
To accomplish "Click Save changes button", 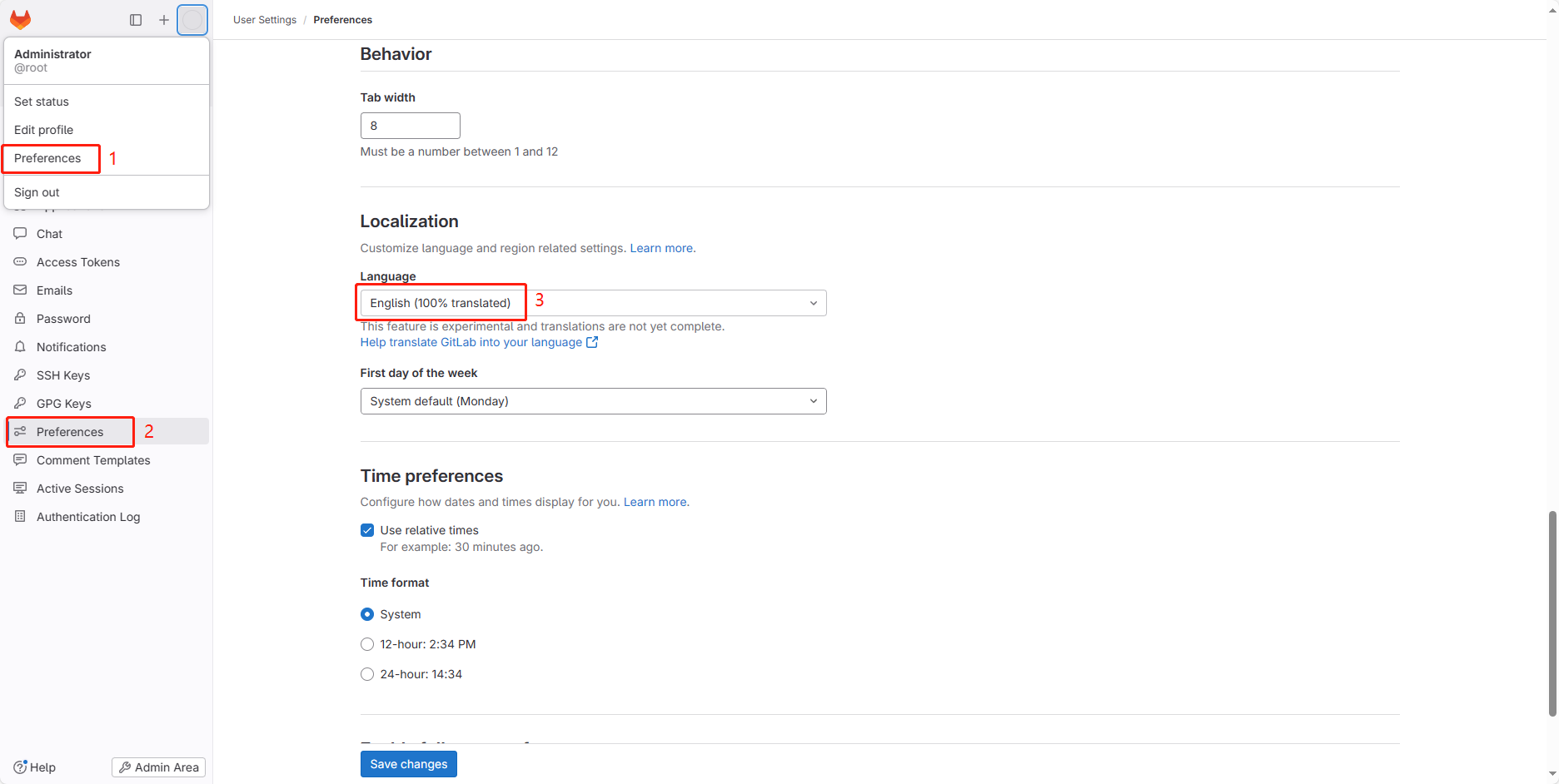I will (408, 764).
